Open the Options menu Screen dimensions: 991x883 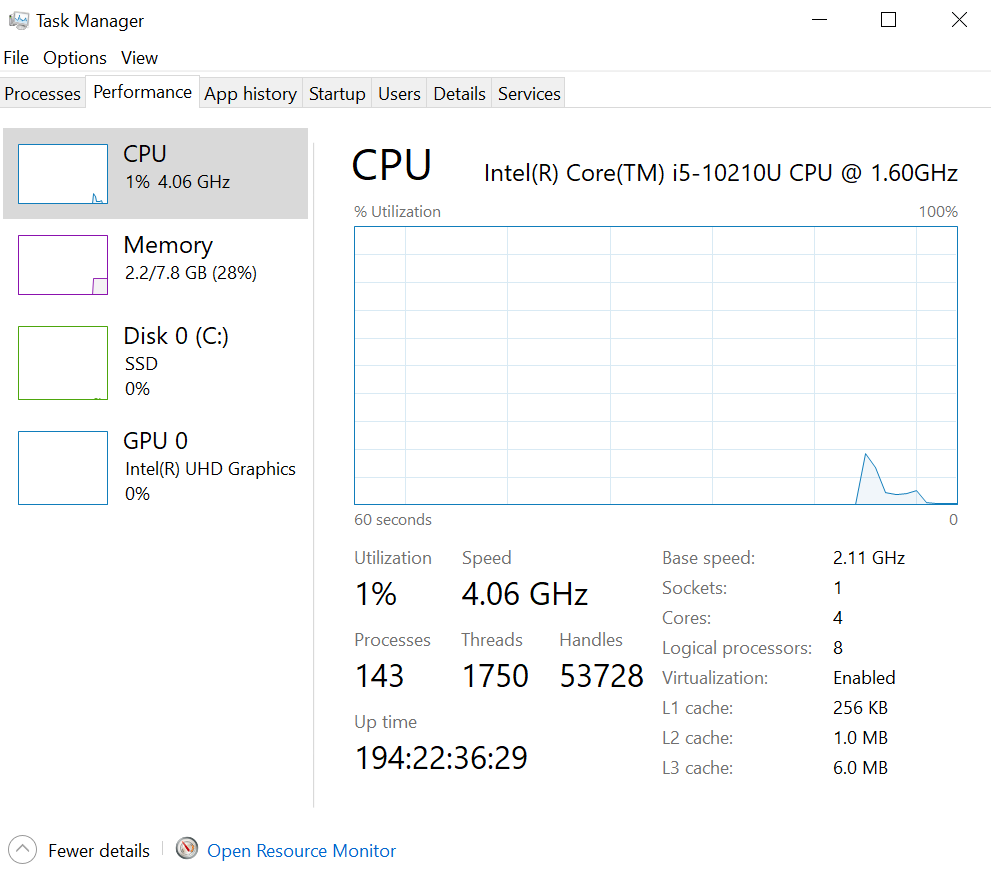(75, 58)
